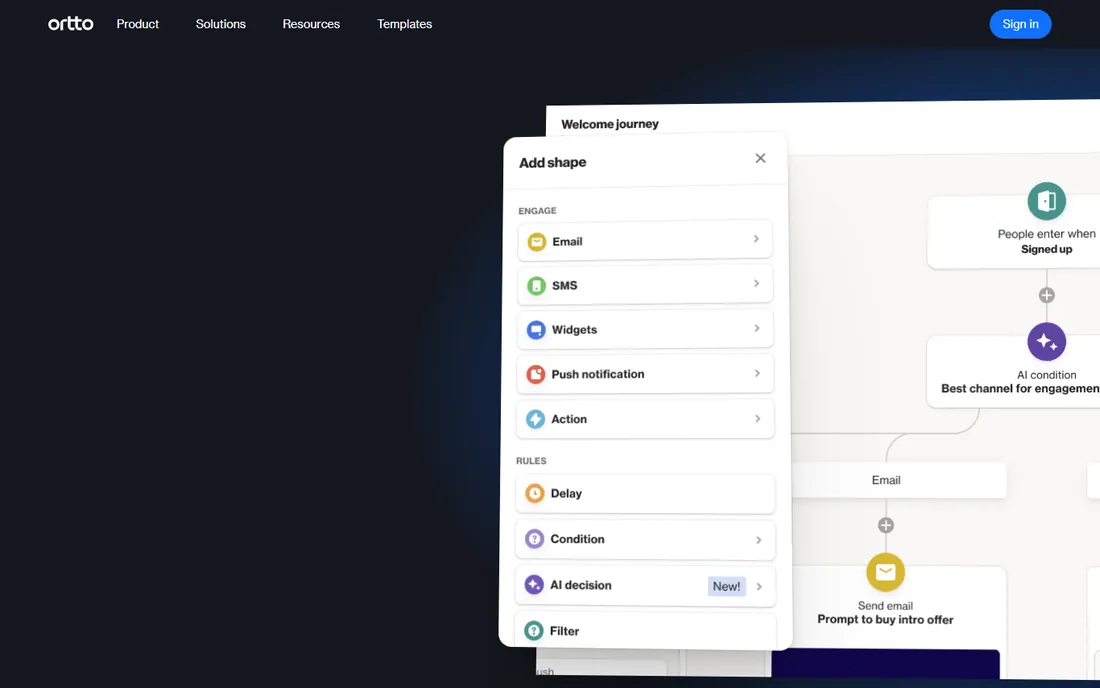
Task: Click the Delay shape label
Action: click(566, 494)
